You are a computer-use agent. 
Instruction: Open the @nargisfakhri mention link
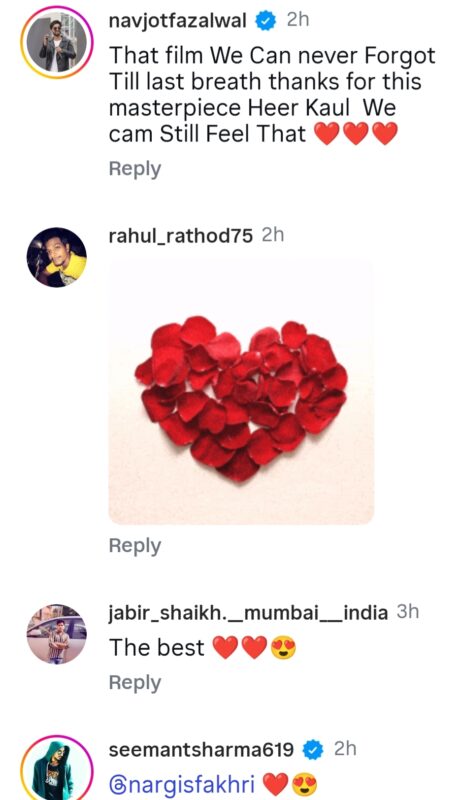coord(182,784)
